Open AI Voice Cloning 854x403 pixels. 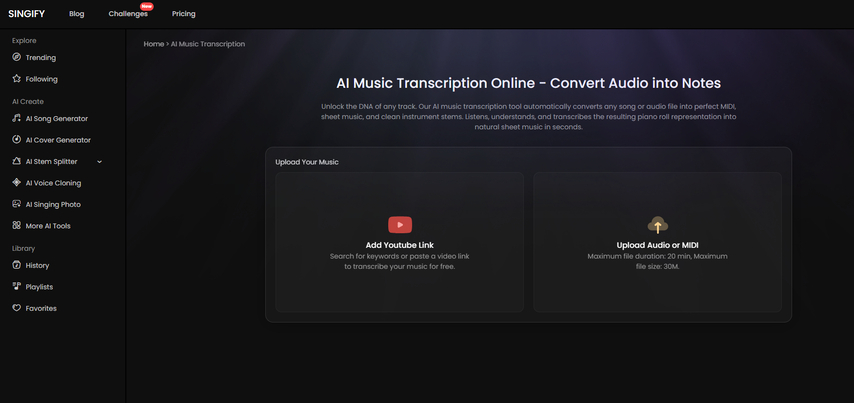(53, 183)
